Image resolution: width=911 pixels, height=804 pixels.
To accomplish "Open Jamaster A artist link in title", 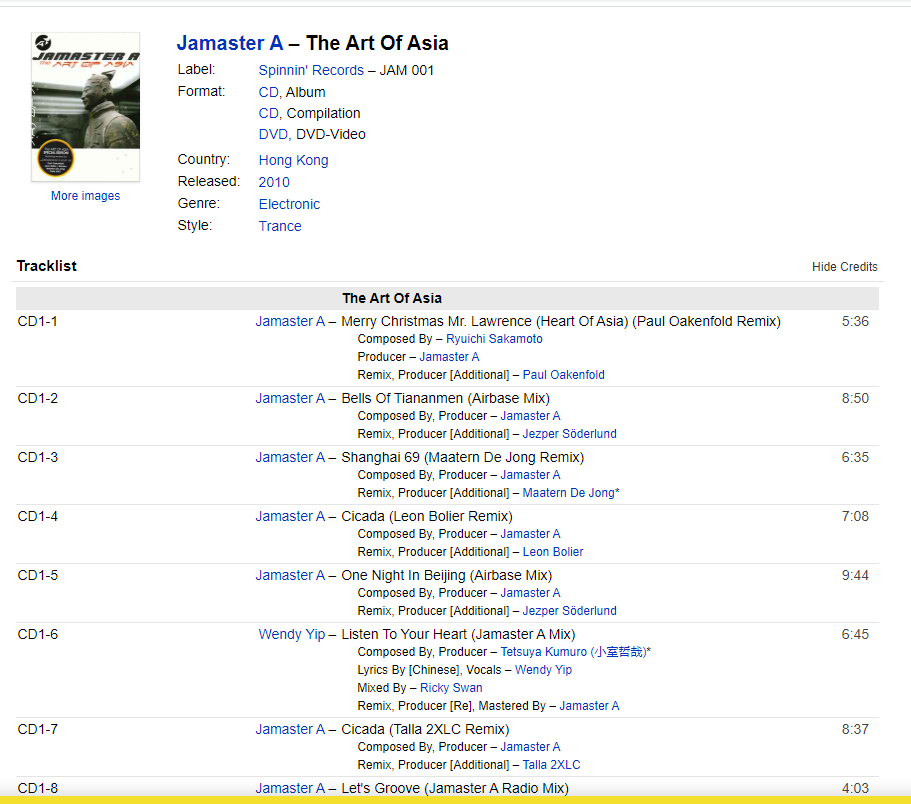I will tap(230, 43).
